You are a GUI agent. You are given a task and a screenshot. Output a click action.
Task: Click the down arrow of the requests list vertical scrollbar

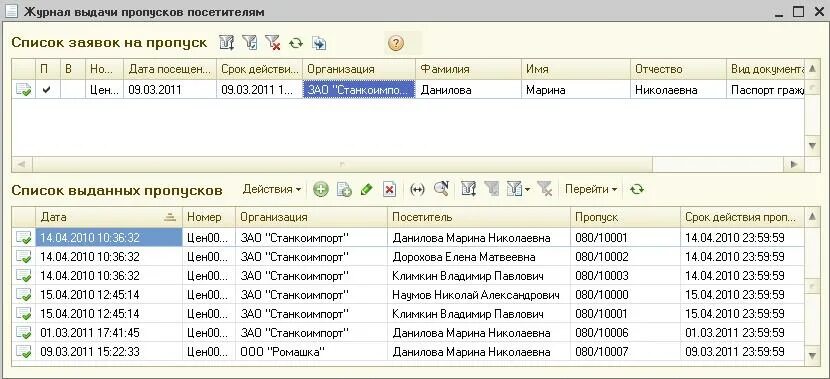pos(812,146)
